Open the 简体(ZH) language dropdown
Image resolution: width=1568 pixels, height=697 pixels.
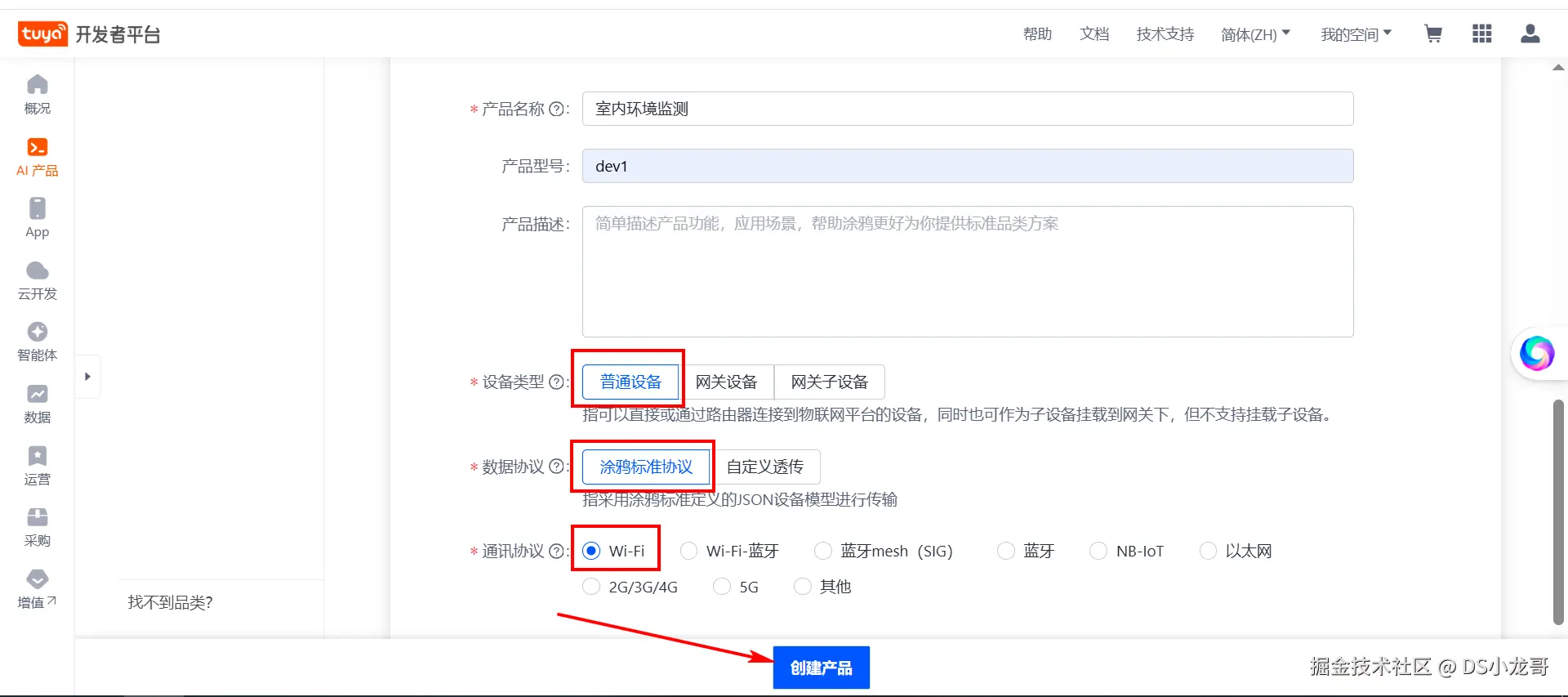1255,34
